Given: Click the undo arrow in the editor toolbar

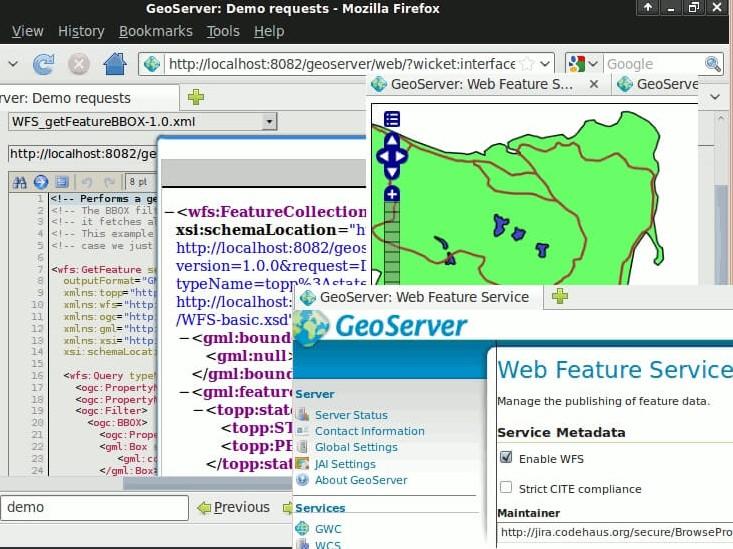Looking at the screenshot, I should click(x=86, y=182).
